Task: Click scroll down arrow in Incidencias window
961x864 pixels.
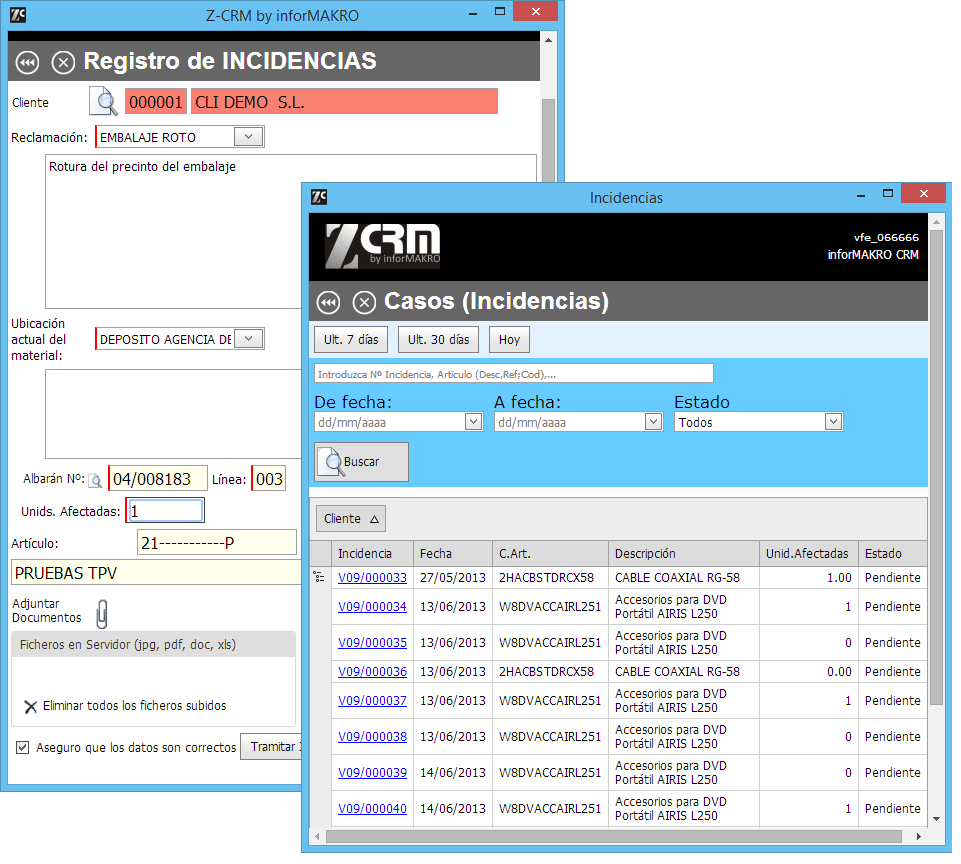Action: pos(936,819)
